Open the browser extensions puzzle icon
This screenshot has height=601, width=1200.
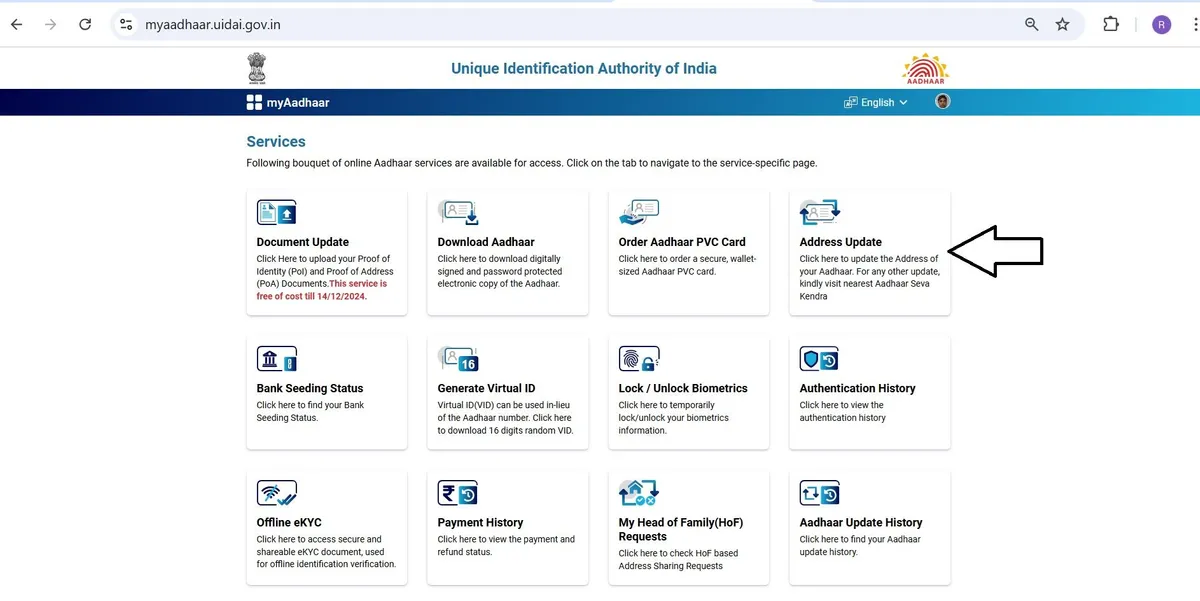(x=1110, y=24)
